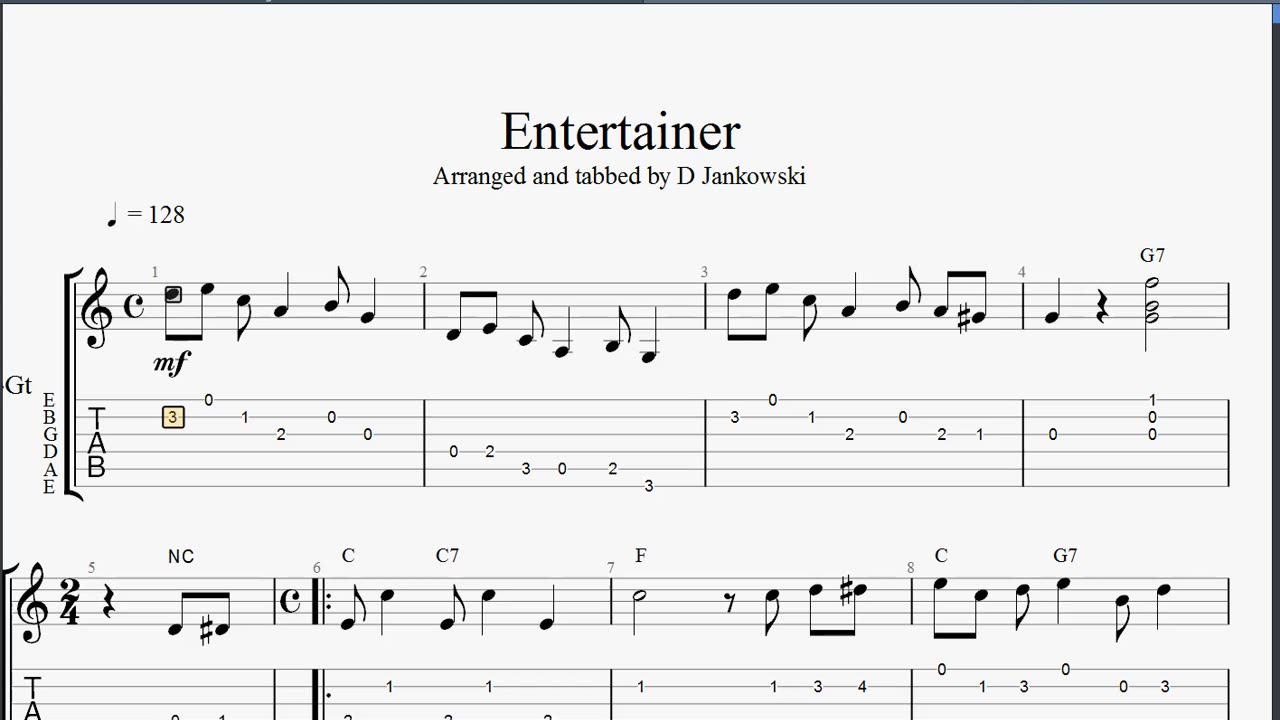Click "Arranged and tabbed by D Jankowski" subtitle
Image resolution: width=1280 pixels, height=720 pixels.
(x=619, y=176)
